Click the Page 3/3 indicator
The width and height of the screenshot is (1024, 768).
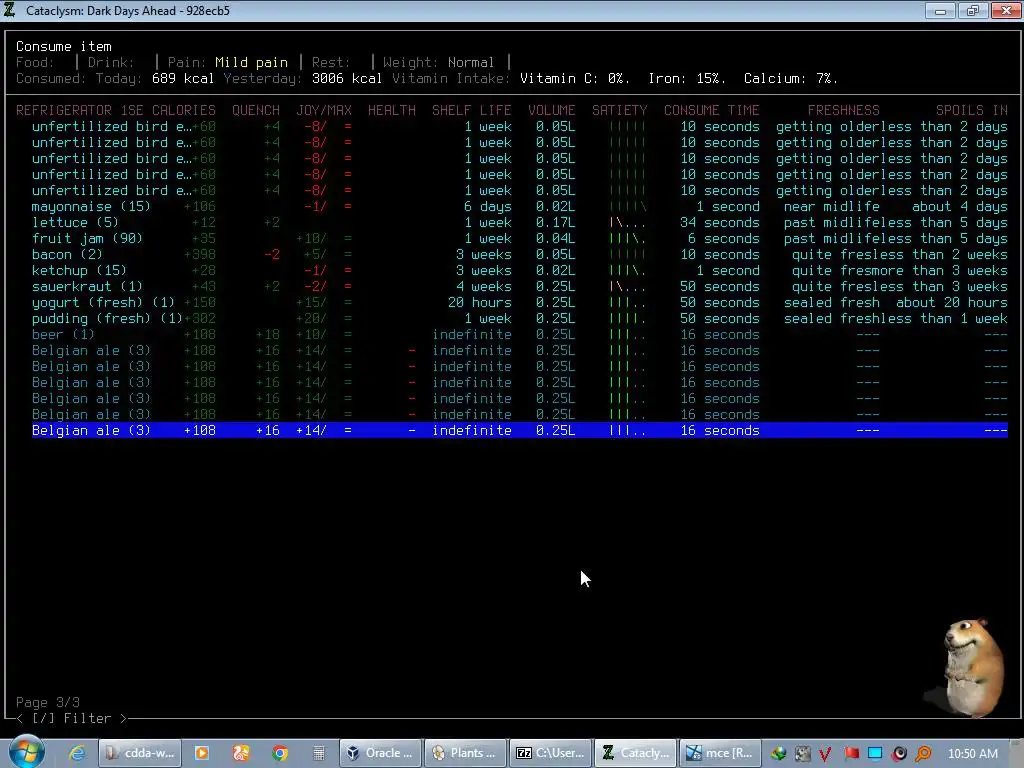tap(48, 703)
